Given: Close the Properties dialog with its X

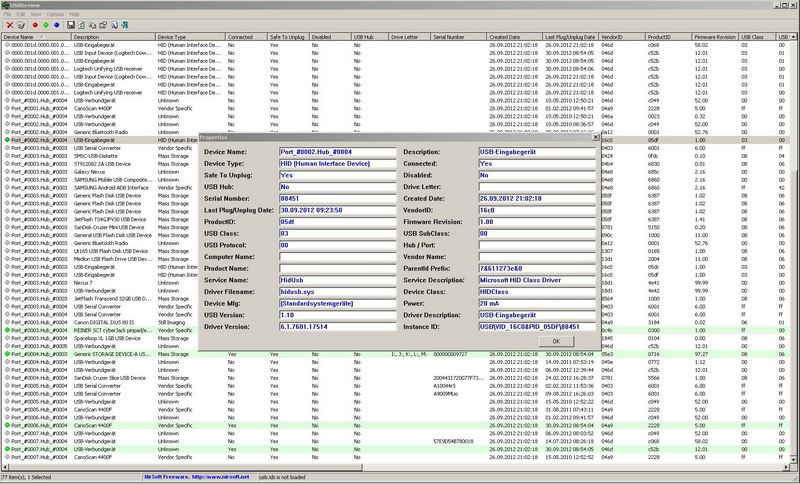Looking at the screenshot, I should tap(595, 137).
